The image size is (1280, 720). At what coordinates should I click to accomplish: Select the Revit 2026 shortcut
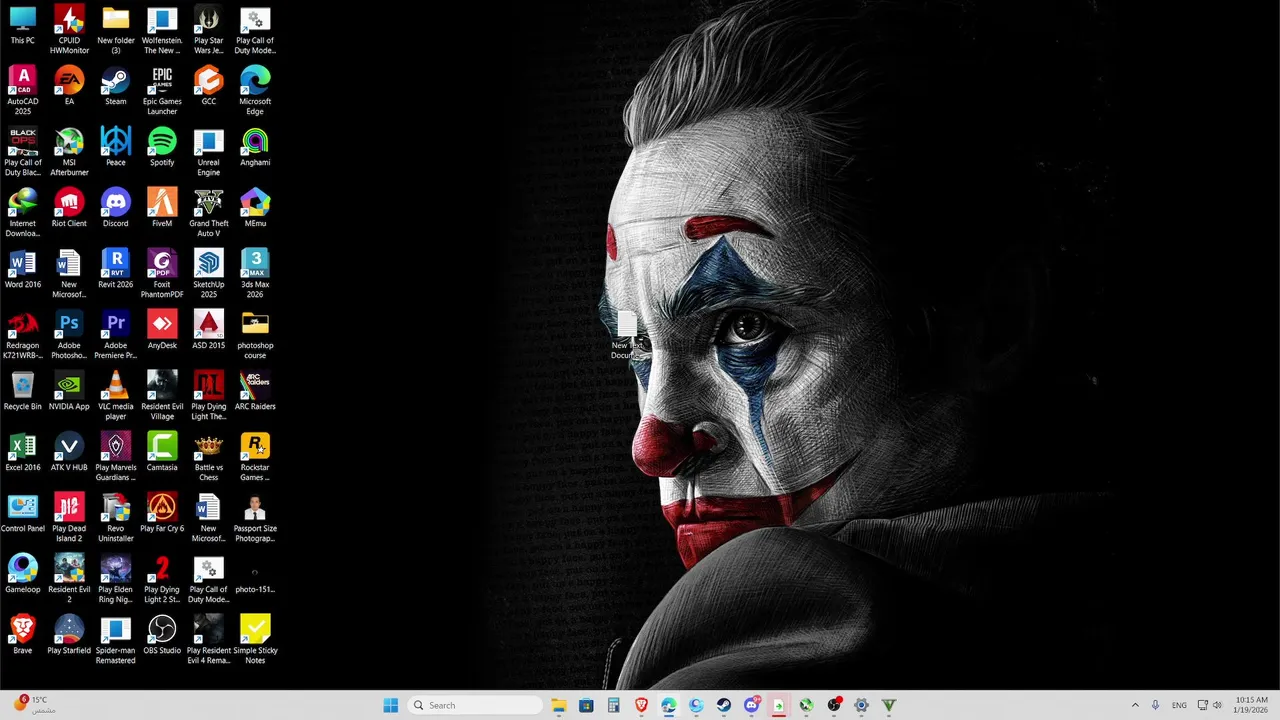pos(116,269)
